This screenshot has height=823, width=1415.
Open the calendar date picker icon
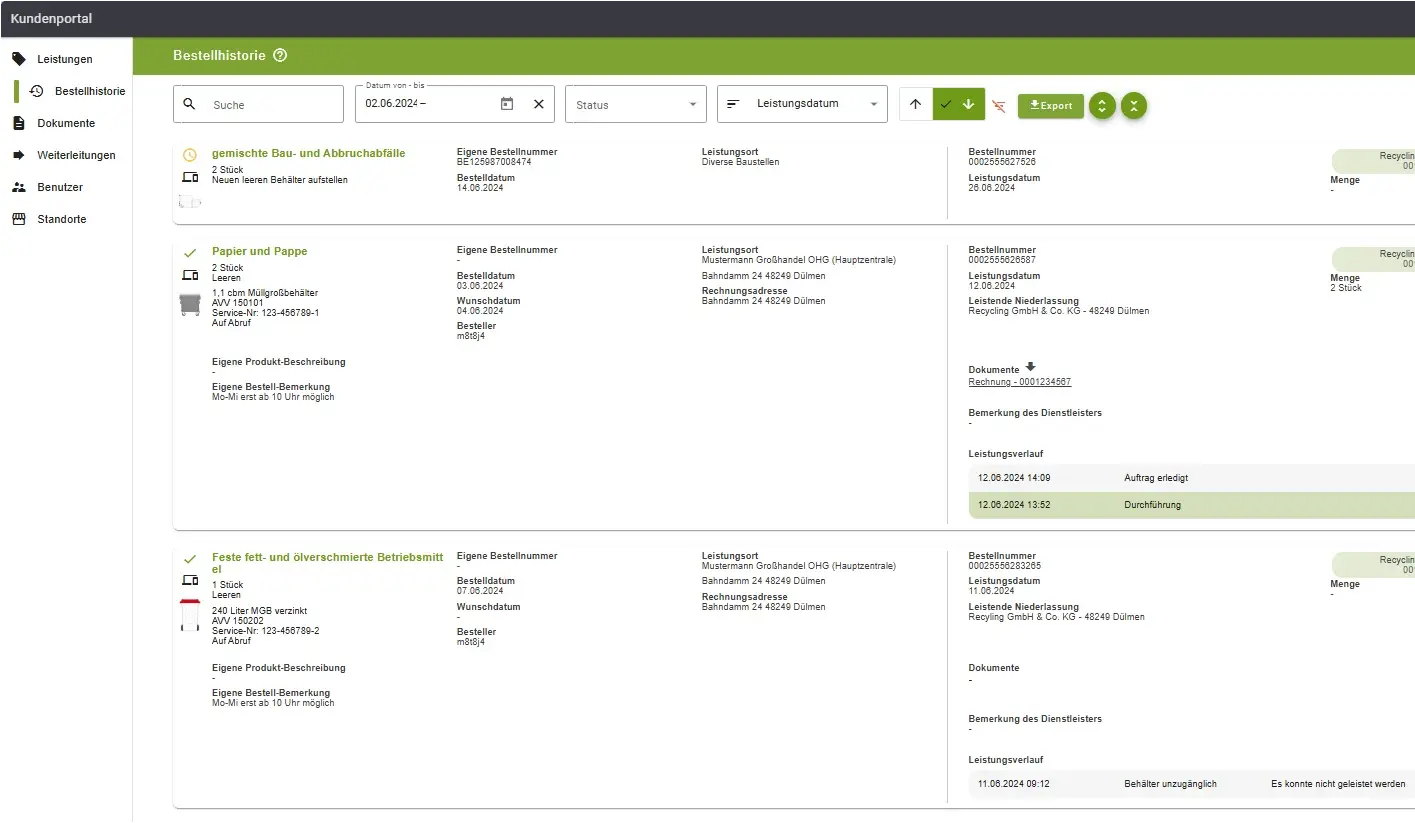point(507,104)
